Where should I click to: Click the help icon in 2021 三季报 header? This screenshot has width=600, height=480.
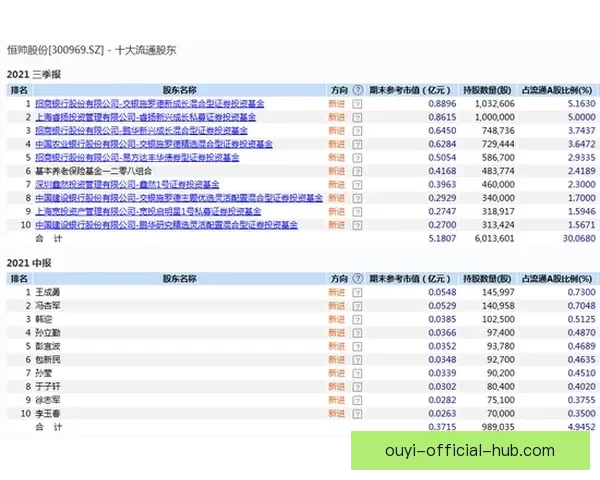(357, 90)
